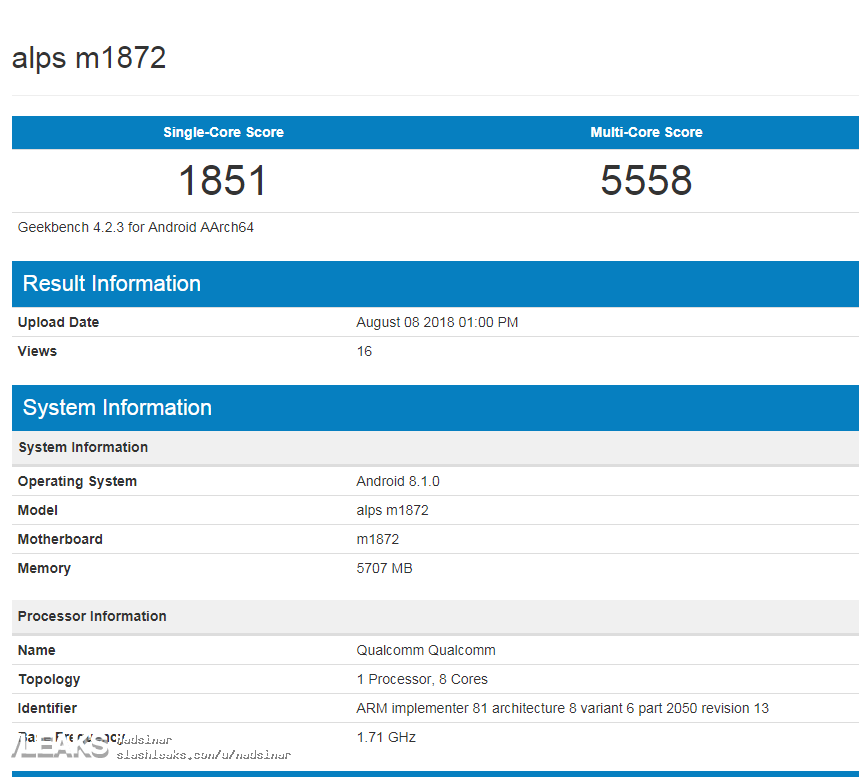Open the slashleaks.com/u/nadsinar profile link
This screenshot has width=867, height=777.
click(204, 757)
